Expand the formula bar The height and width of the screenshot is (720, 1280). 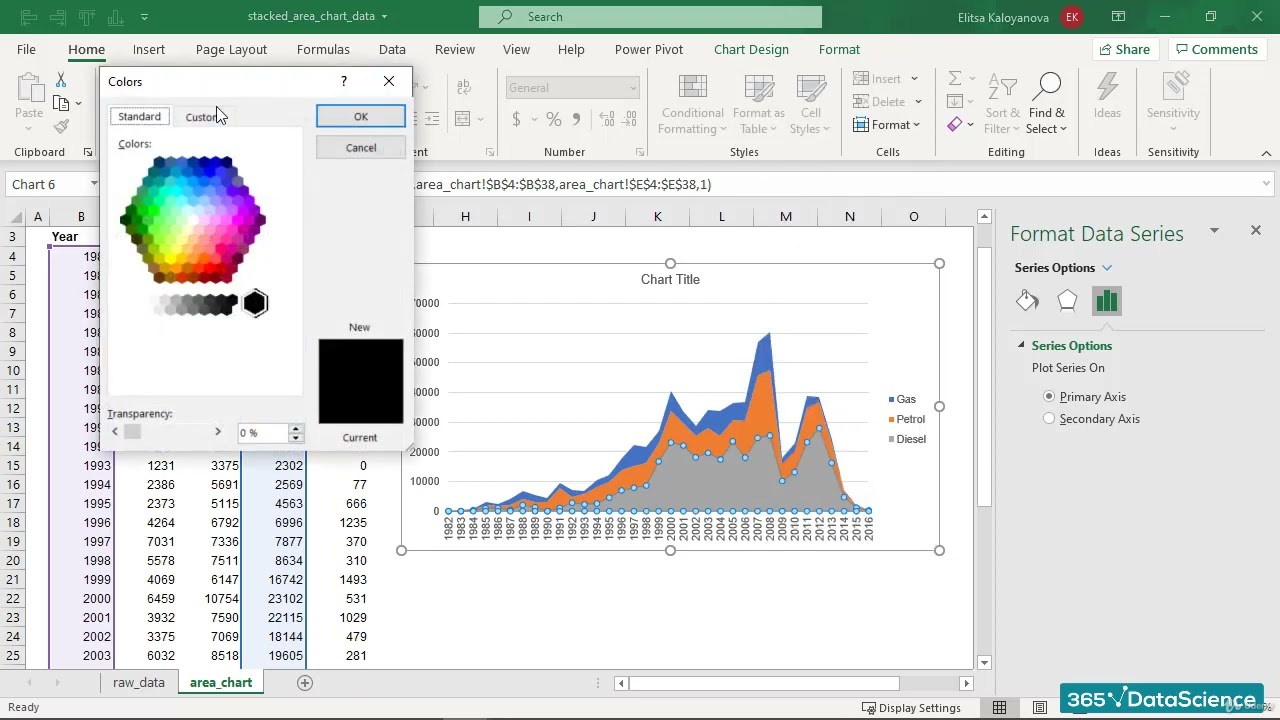pyautogui.click(x=1267, y=184)
